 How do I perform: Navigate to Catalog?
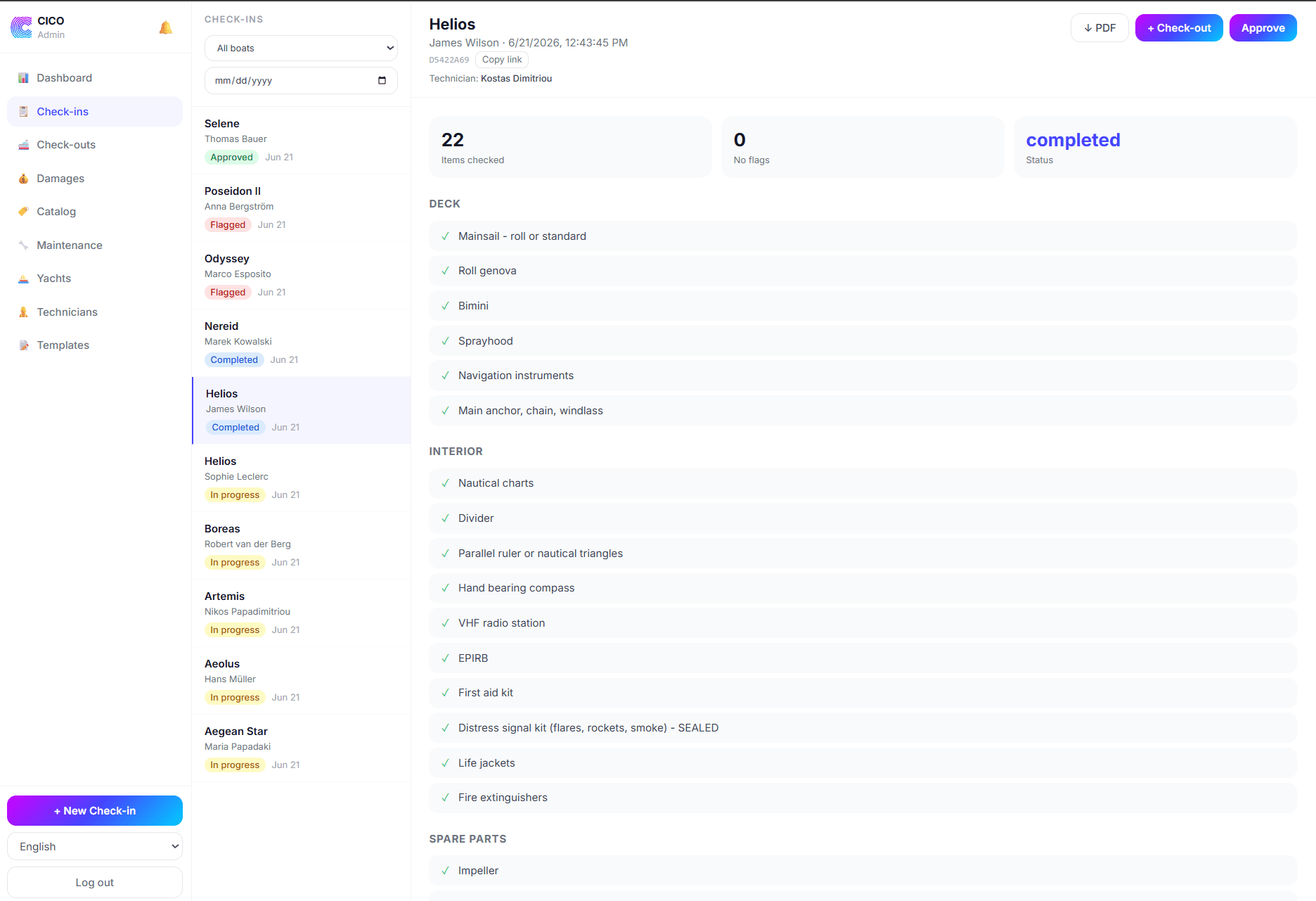tap(95, 212)
